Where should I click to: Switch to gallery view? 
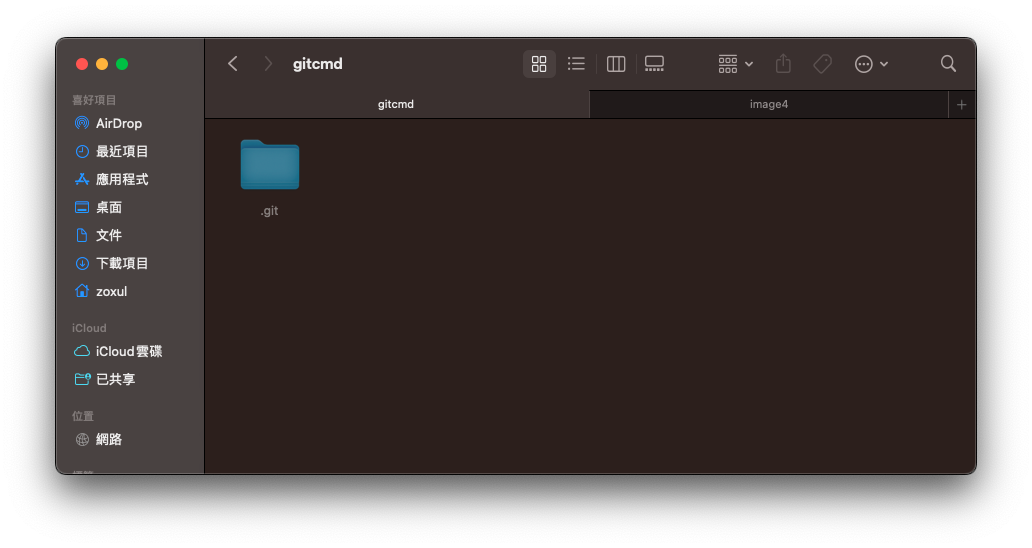pos(654,64)
